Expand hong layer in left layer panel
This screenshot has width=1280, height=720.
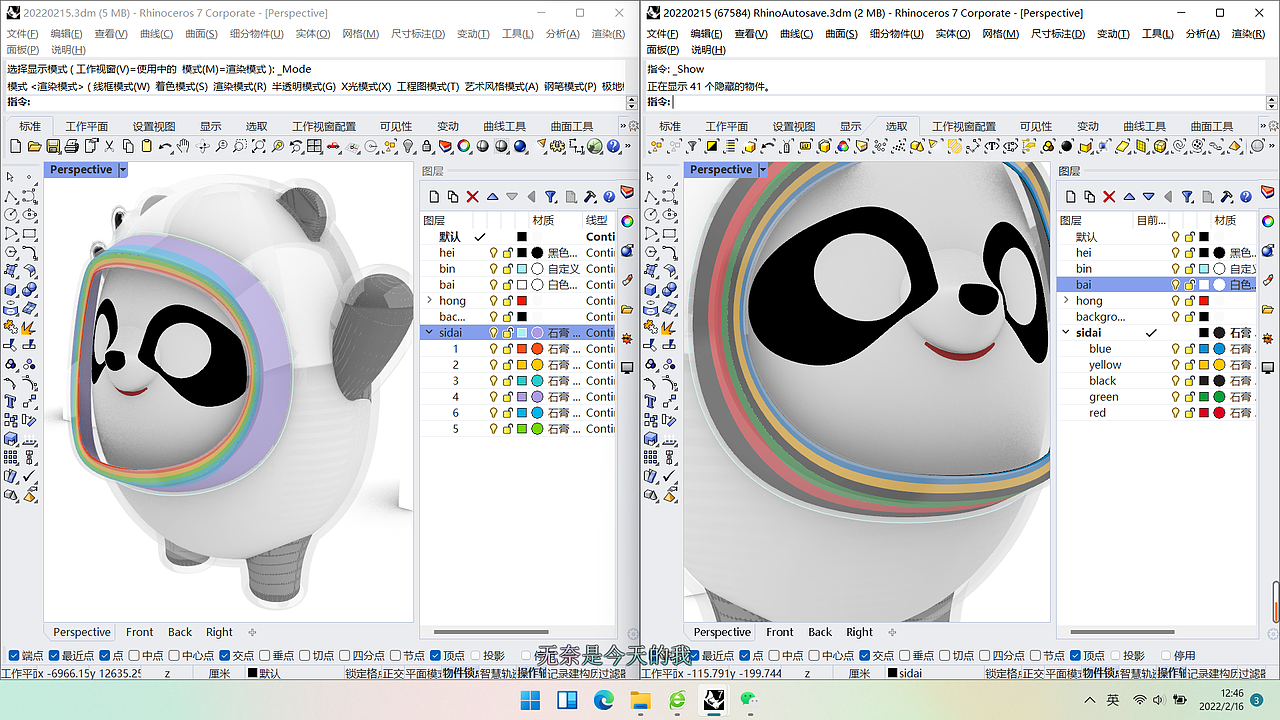click(429, 301)
